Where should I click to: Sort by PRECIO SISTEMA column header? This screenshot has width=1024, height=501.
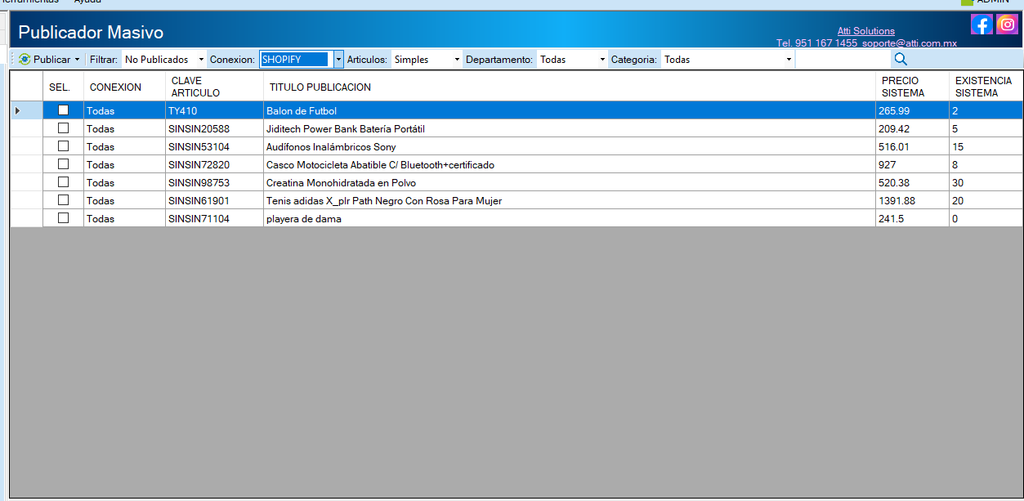pos(912,87)
